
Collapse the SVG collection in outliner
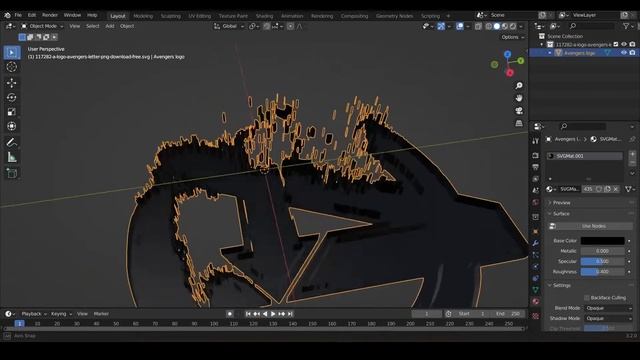(x=542, y=44)
